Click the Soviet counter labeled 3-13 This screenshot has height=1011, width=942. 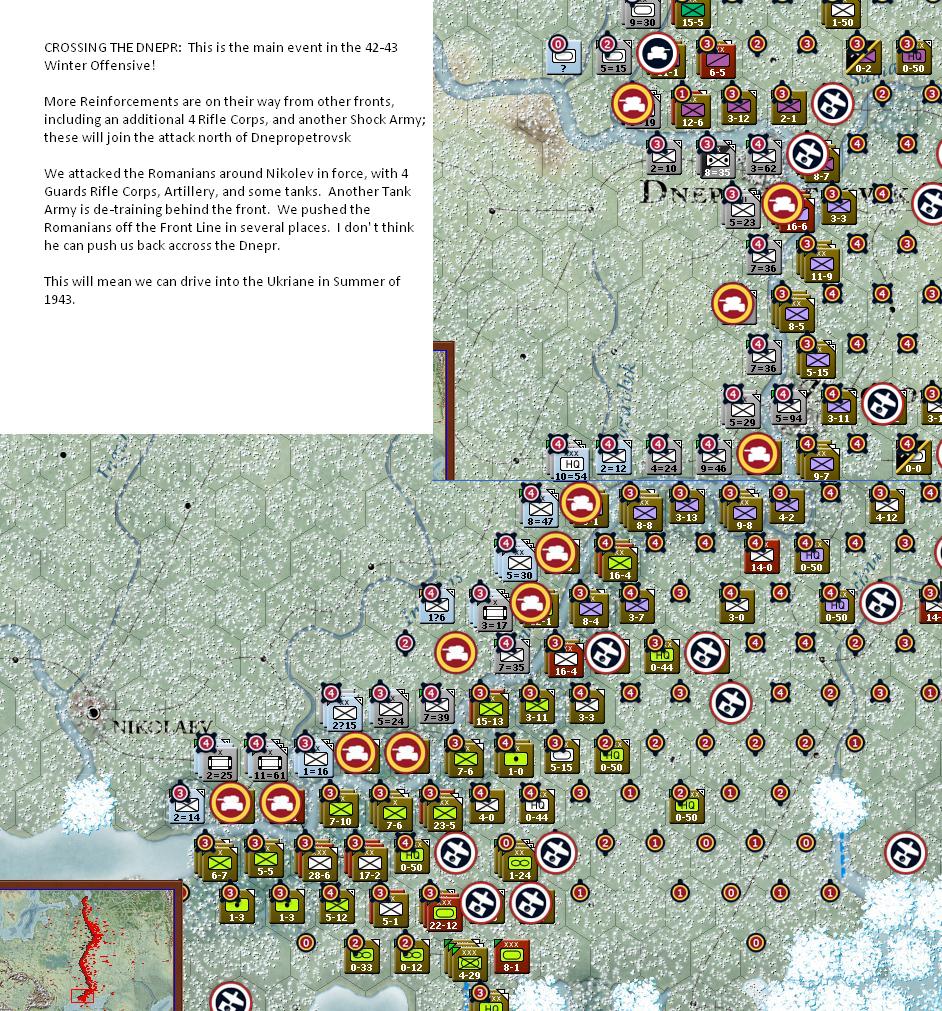(686, 507)
